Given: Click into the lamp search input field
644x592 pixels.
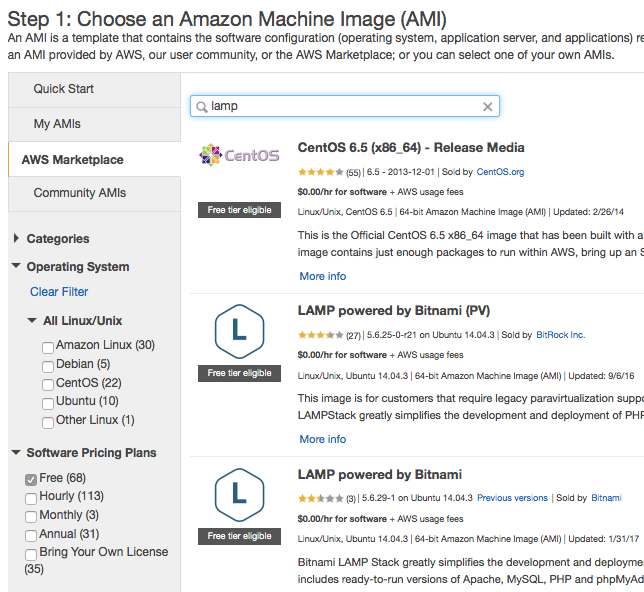Looking at the screenshot, I should pos(340,106).
